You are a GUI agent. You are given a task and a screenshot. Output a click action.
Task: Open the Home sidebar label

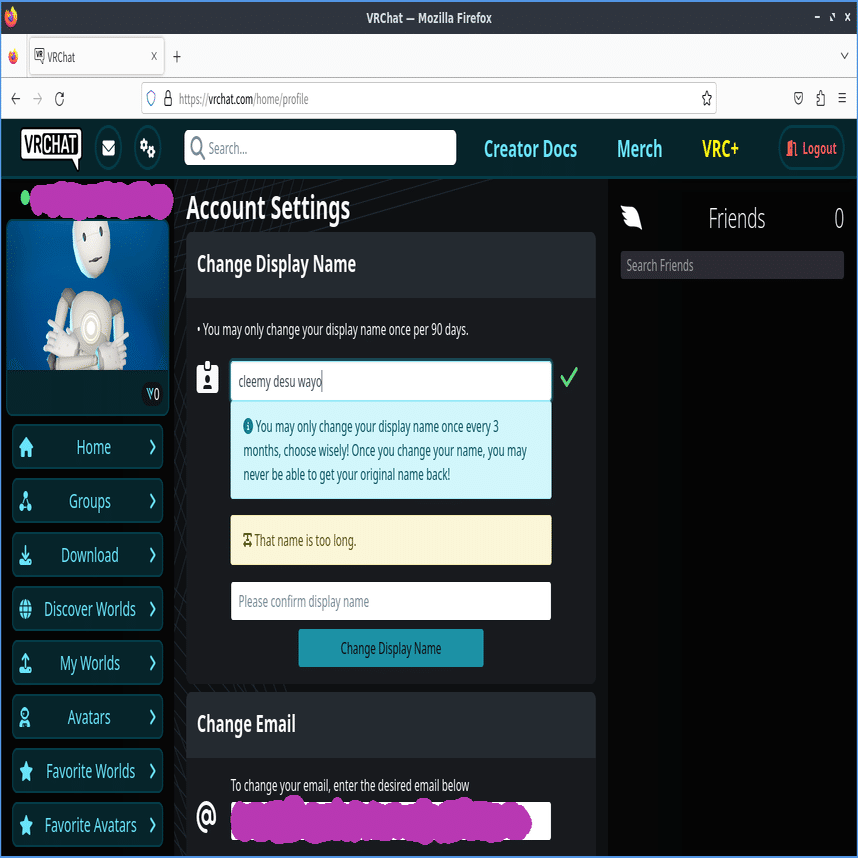coord(94,448)
